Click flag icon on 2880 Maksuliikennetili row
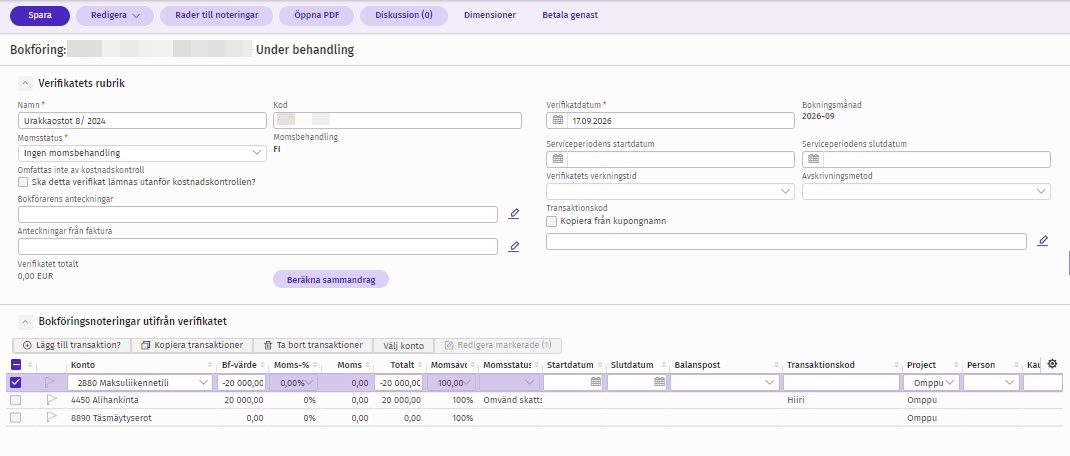Image resolution: width=1070 pixels, height=456 pixels. tap(50, 383)
